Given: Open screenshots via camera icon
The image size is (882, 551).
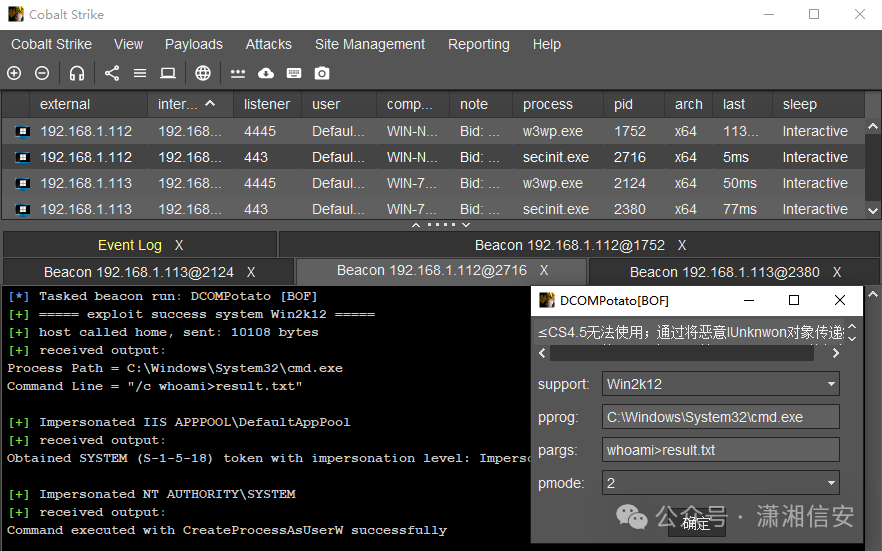Looking at the screenshot, I should tap(322, 73).
